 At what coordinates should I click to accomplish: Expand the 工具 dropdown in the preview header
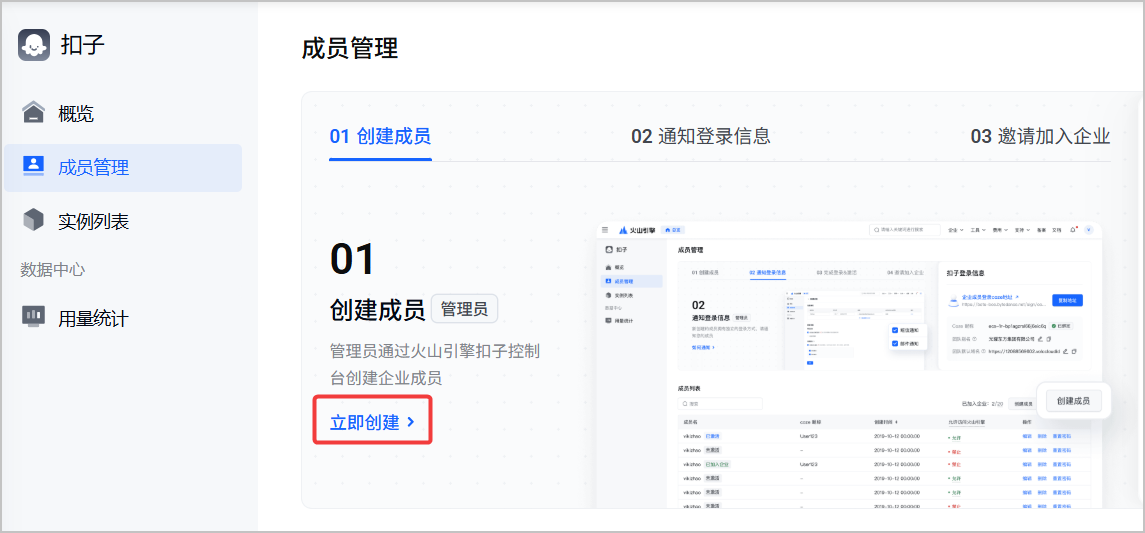click(x=976, y=230)
